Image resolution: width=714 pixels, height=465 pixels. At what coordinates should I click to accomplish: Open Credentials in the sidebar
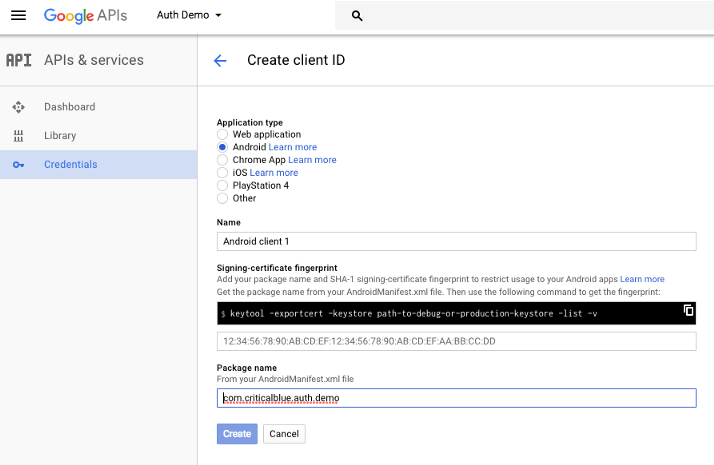[98, 164]
